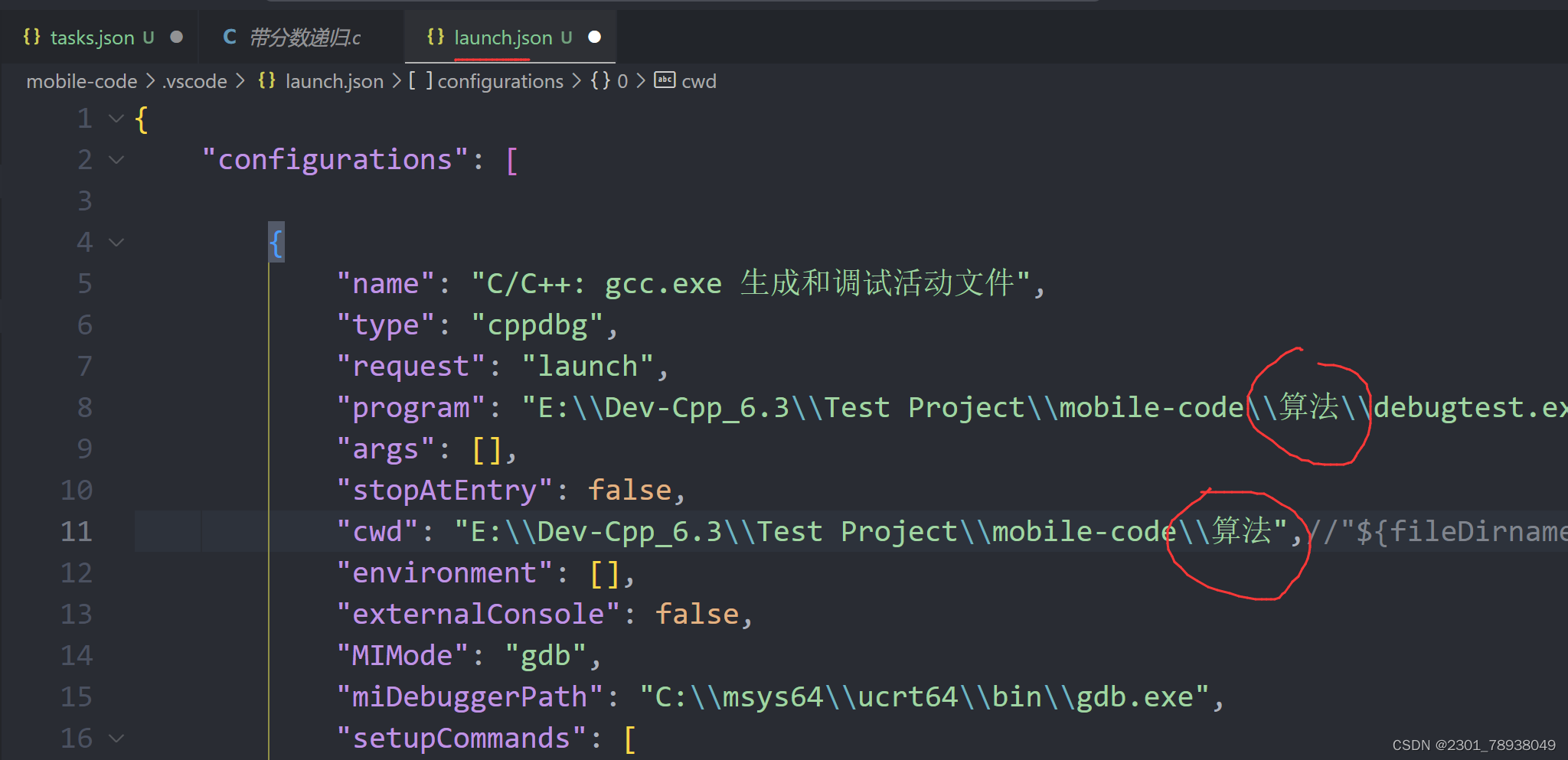Collapse the root object fold on line 1

click(x=115, y=119)
